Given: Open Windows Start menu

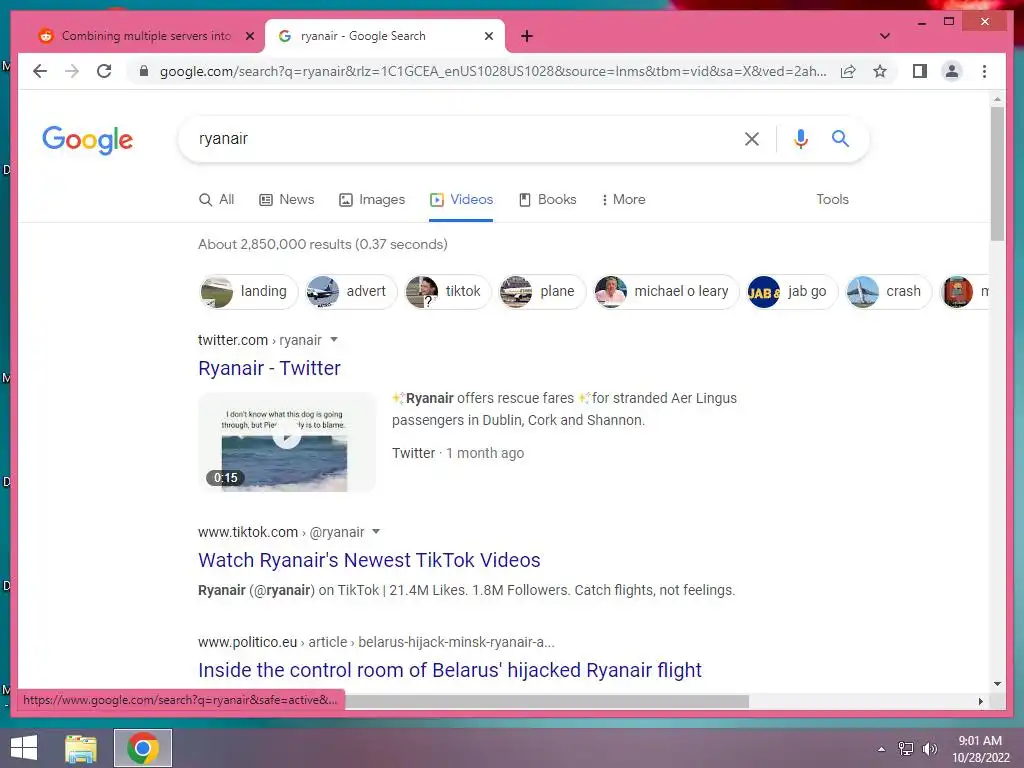Looking at the screenshot, I should (x=24, y=748).
